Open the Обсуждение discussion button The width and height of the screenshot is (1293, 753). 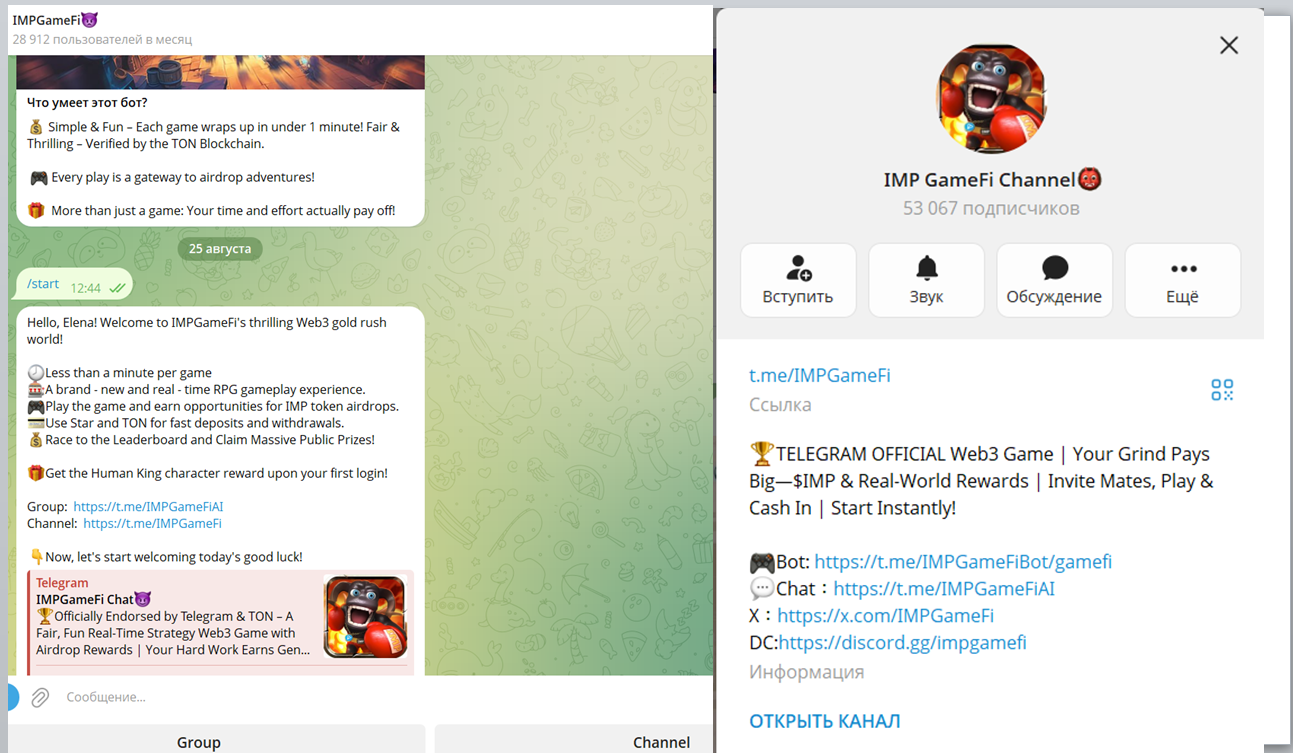[1054, 280]
